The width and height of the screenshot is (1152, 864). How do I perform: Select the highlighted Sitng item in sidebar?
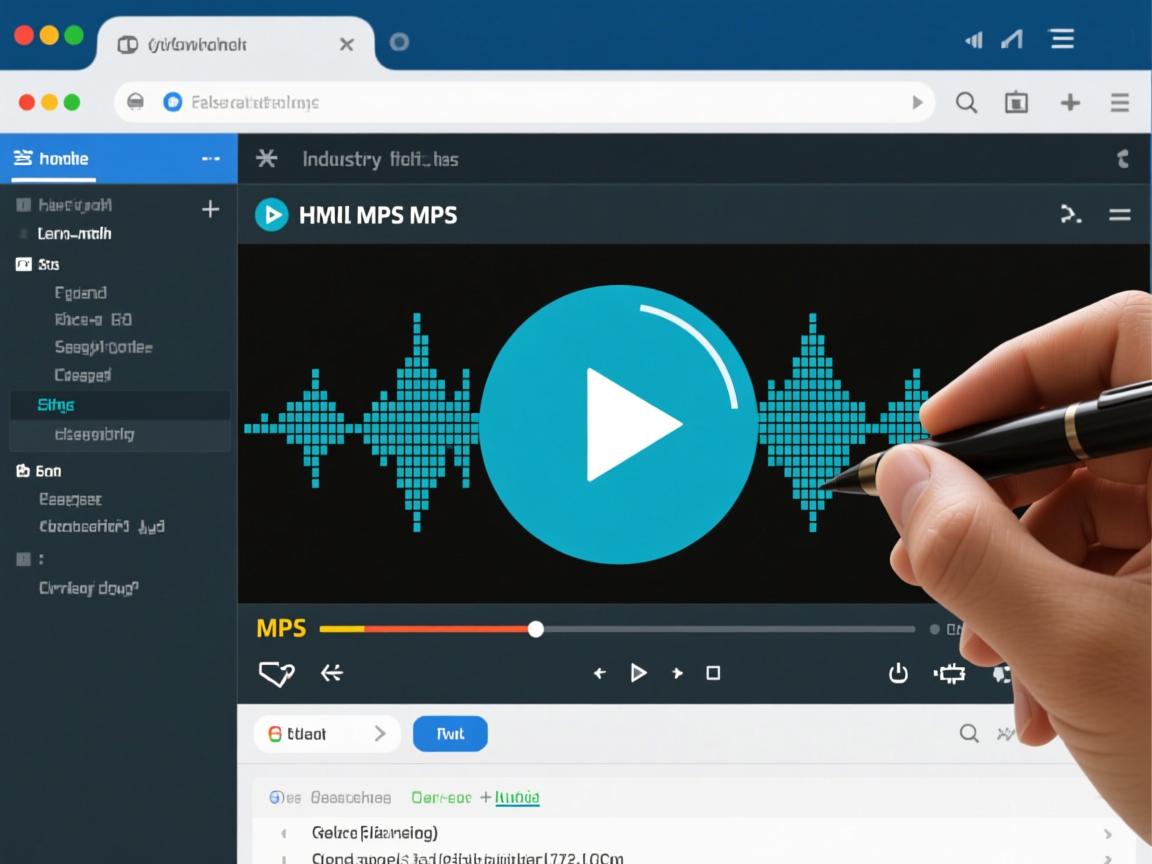click(56, 405)
